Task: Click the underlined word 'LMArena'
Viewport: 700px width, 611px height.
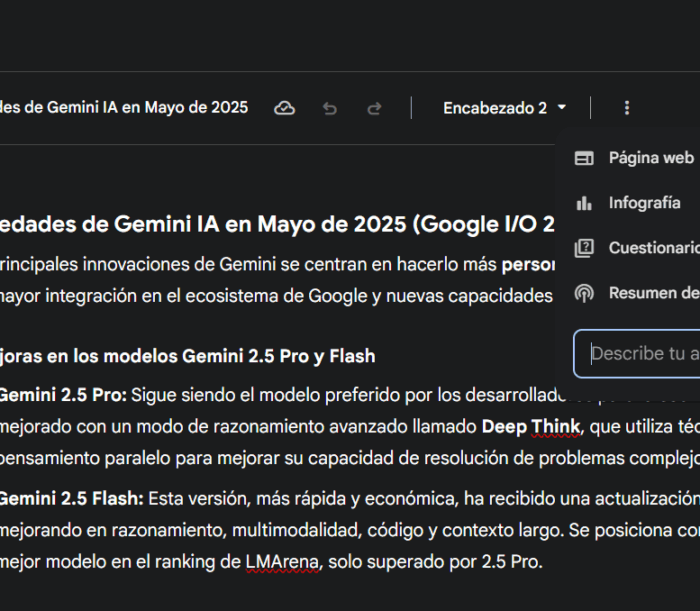Action: (283, 562)
